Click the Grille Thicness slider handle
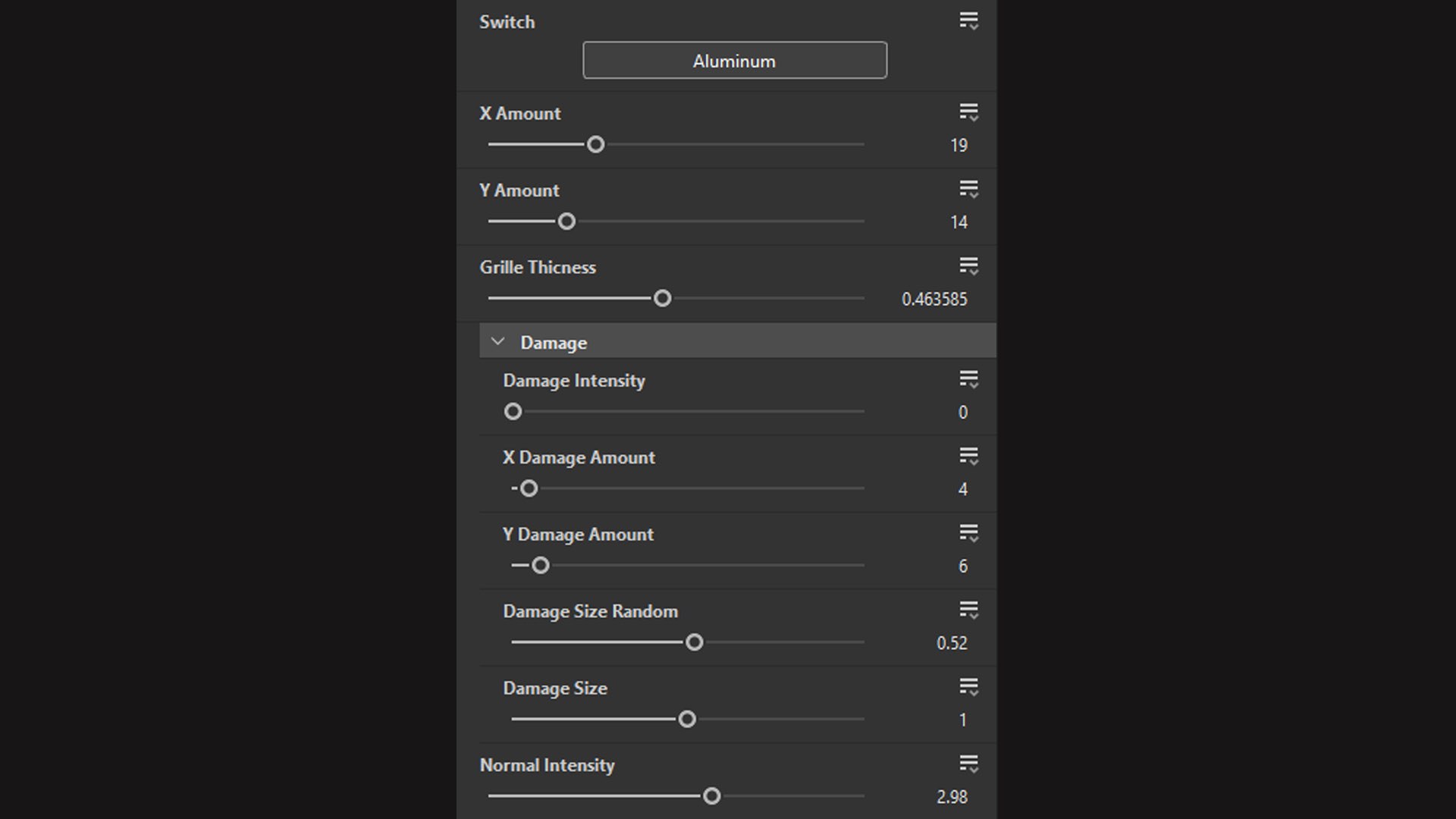Screen dimensions: 1456x819 pyautogui.click(x=662, y=298)
